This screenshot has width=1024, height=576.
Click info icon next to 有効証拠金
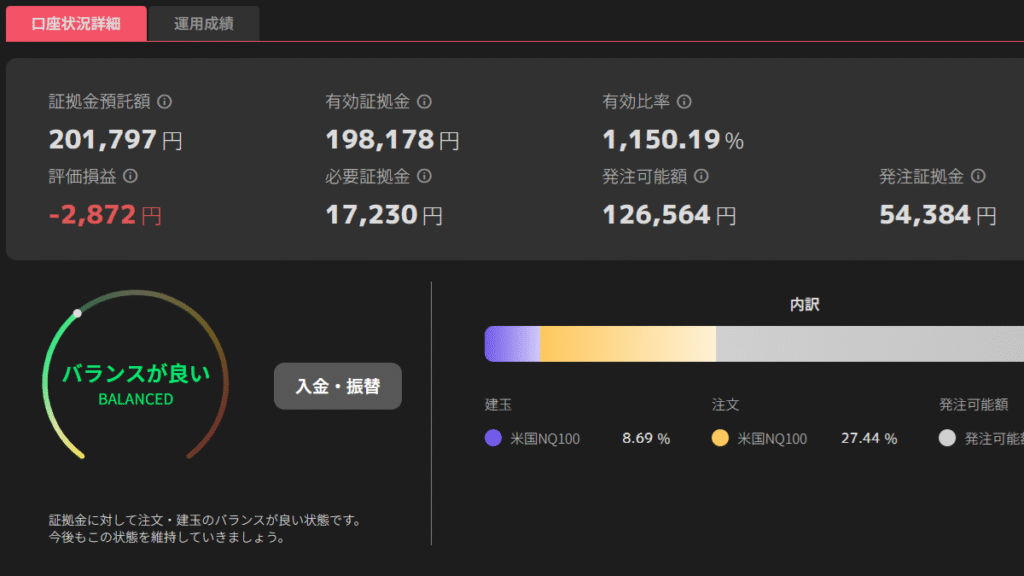click(424, 102)
